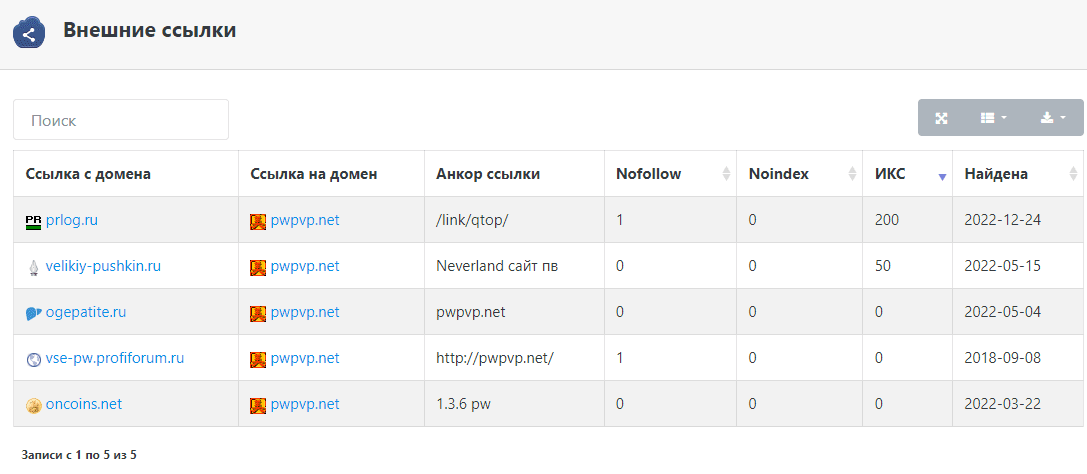Open pwpvp.net link in ogepatite.ru row
This screenshot has height=474, width=1087.
pos(304,312)
